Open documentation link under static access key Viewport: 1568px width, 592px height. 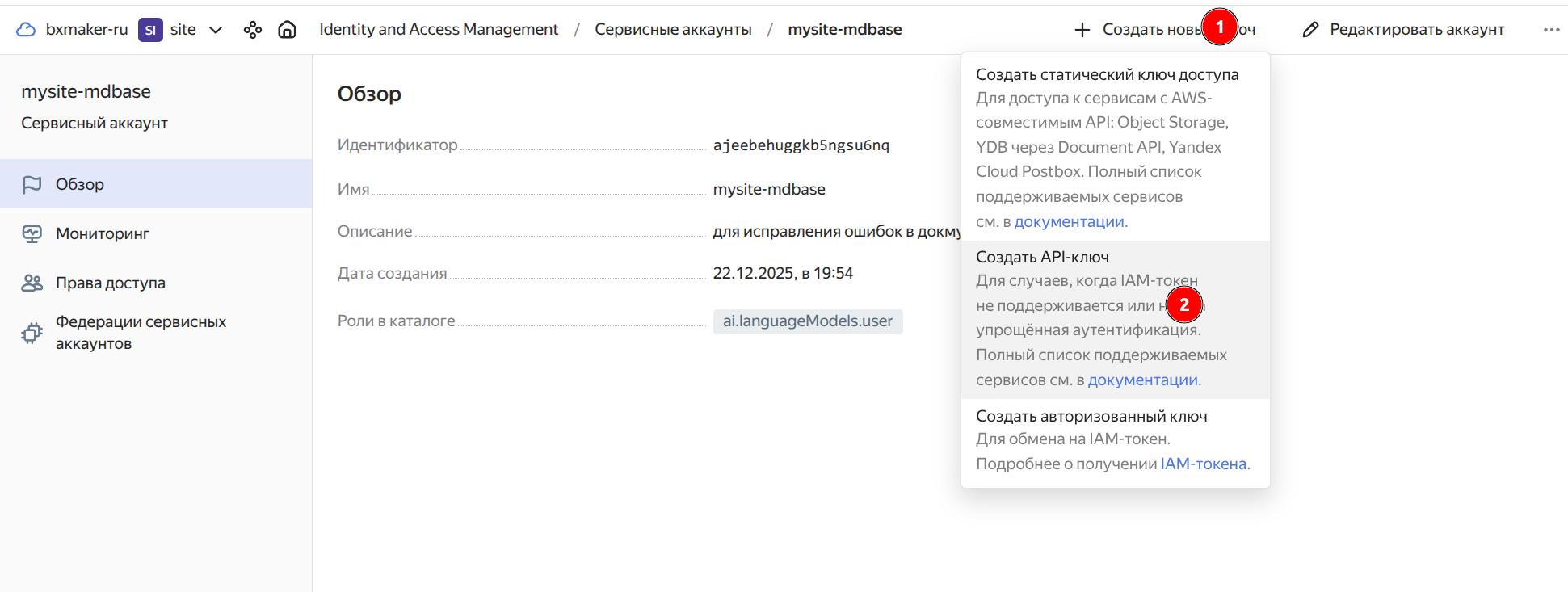coord(1069,221)
